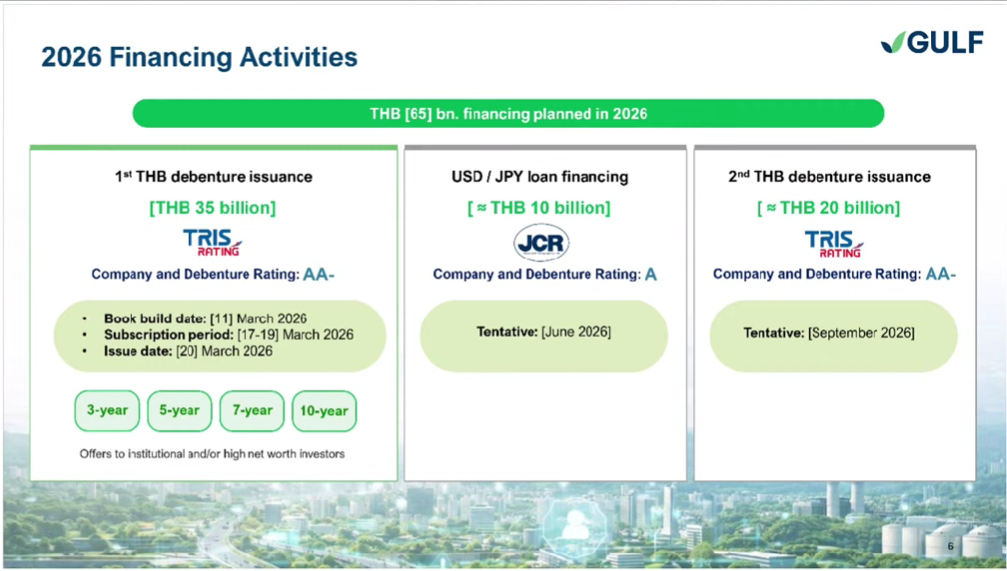Click the JCR logo in the loan financing card
Image resolution: width=1007 pixels, height=571 pixels.
(x=541, y=243)
